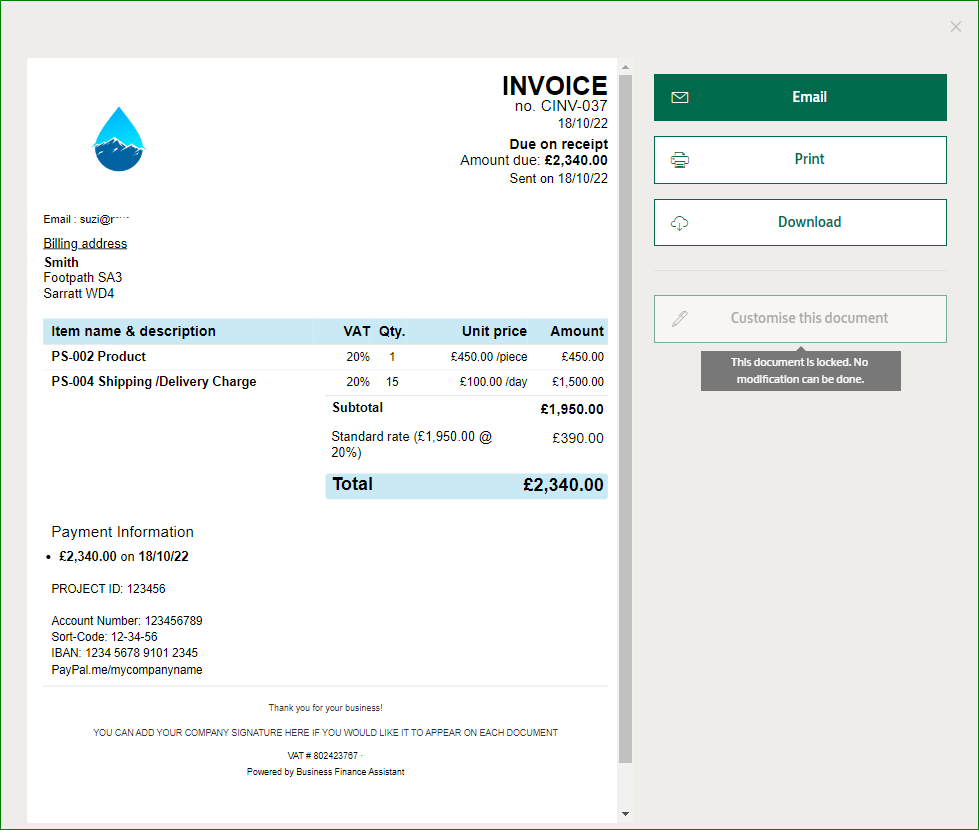Click the pencil icon beside Customise
The image size is (979, 830).
(680, 319)
